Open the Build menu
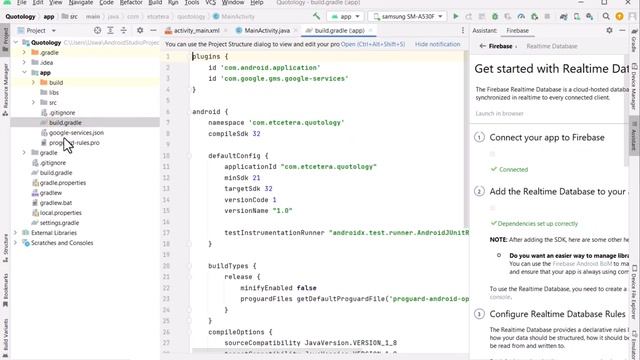 point(155,2)
